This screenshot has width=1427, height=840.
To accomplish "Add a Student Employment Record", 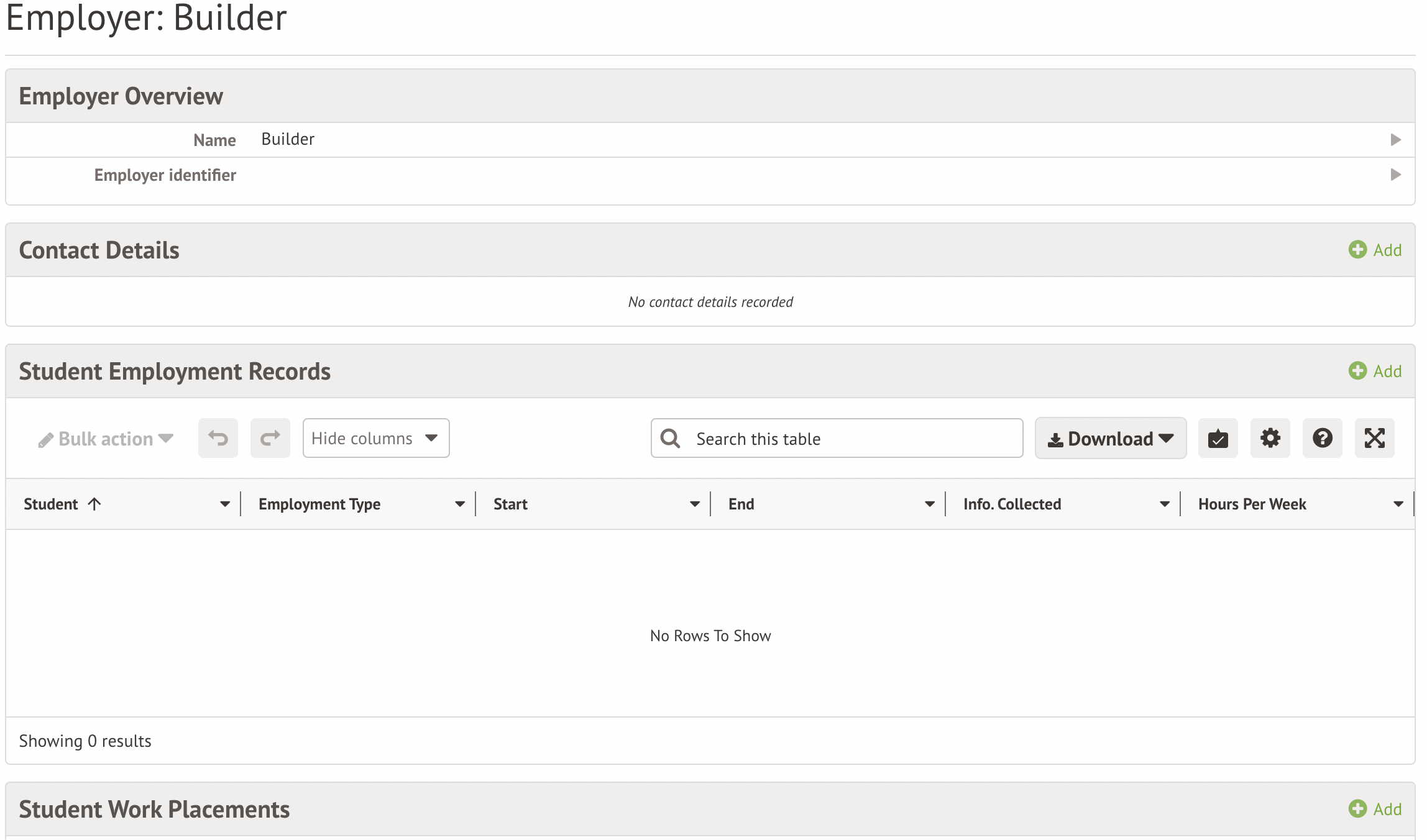I will pos(1375,371).
